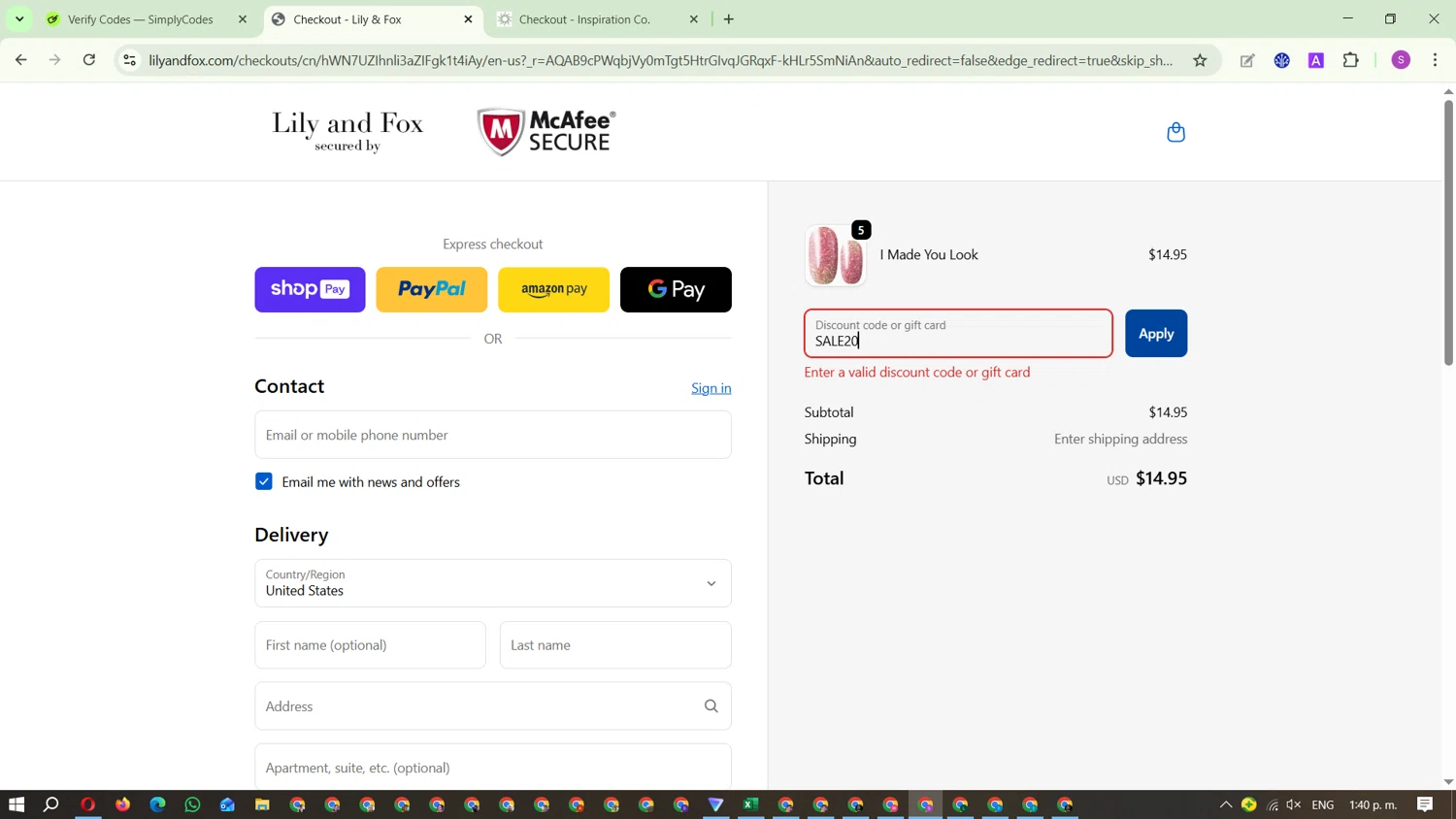Click the ENG language indicator
This screenshot has width=1456, height=819.
point(1322,804)
